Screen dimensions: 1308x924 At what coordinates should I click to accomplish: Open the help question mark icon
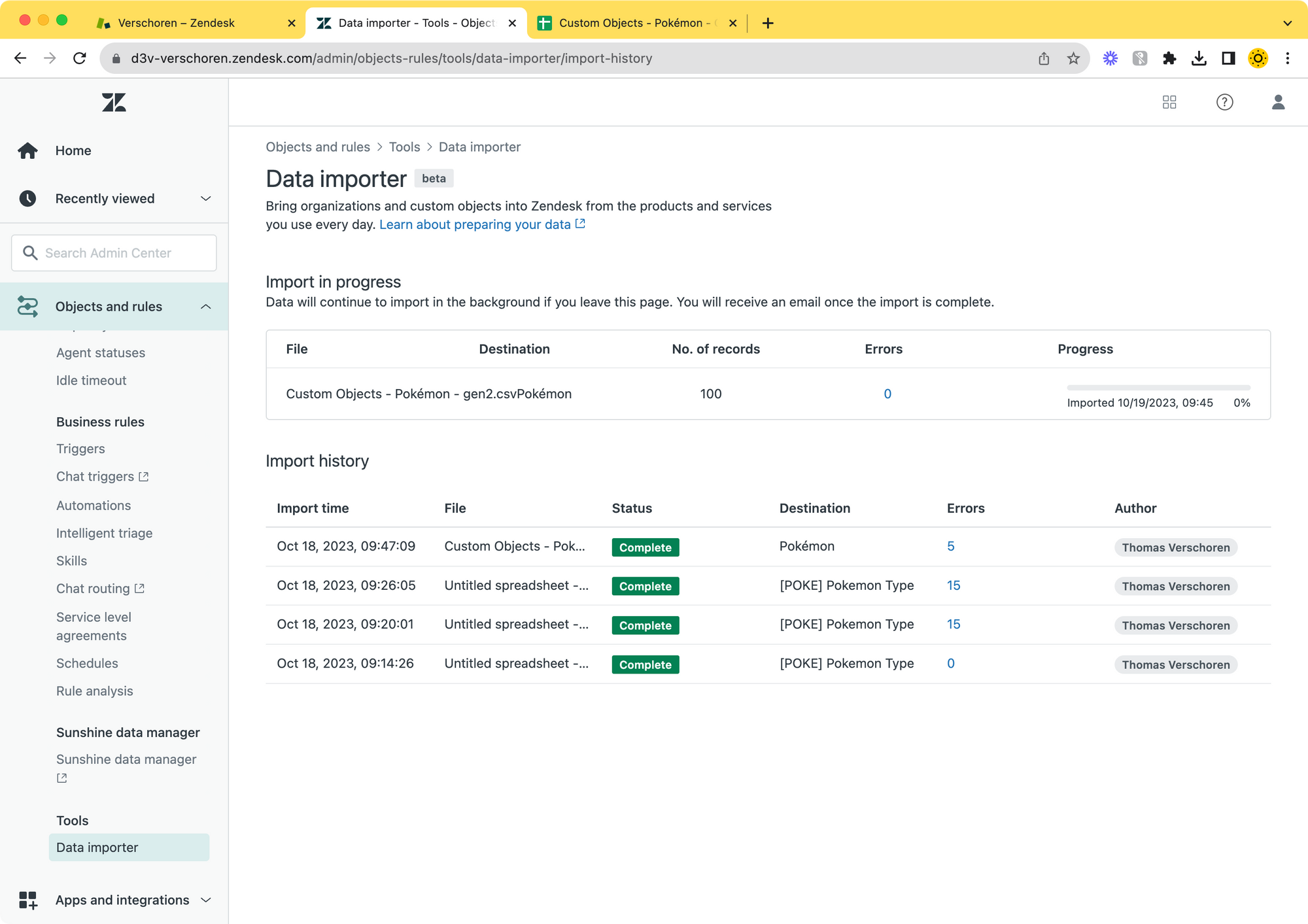pyautogui.click(x=1224, y=102)
